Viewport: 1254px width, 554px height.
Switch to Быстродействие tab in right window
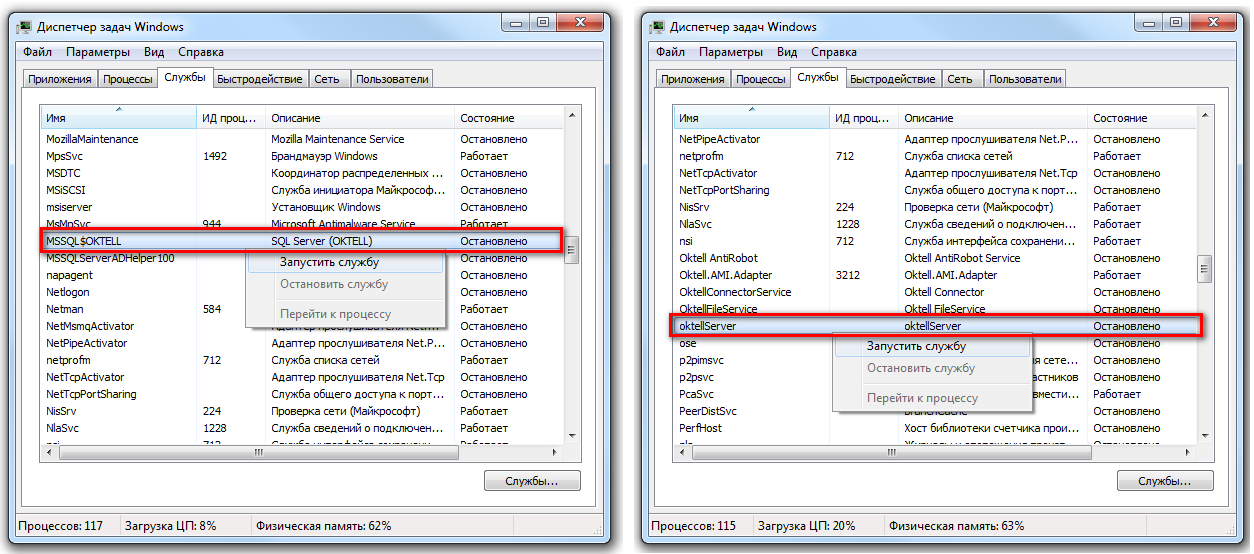click(x=892, y=79)
